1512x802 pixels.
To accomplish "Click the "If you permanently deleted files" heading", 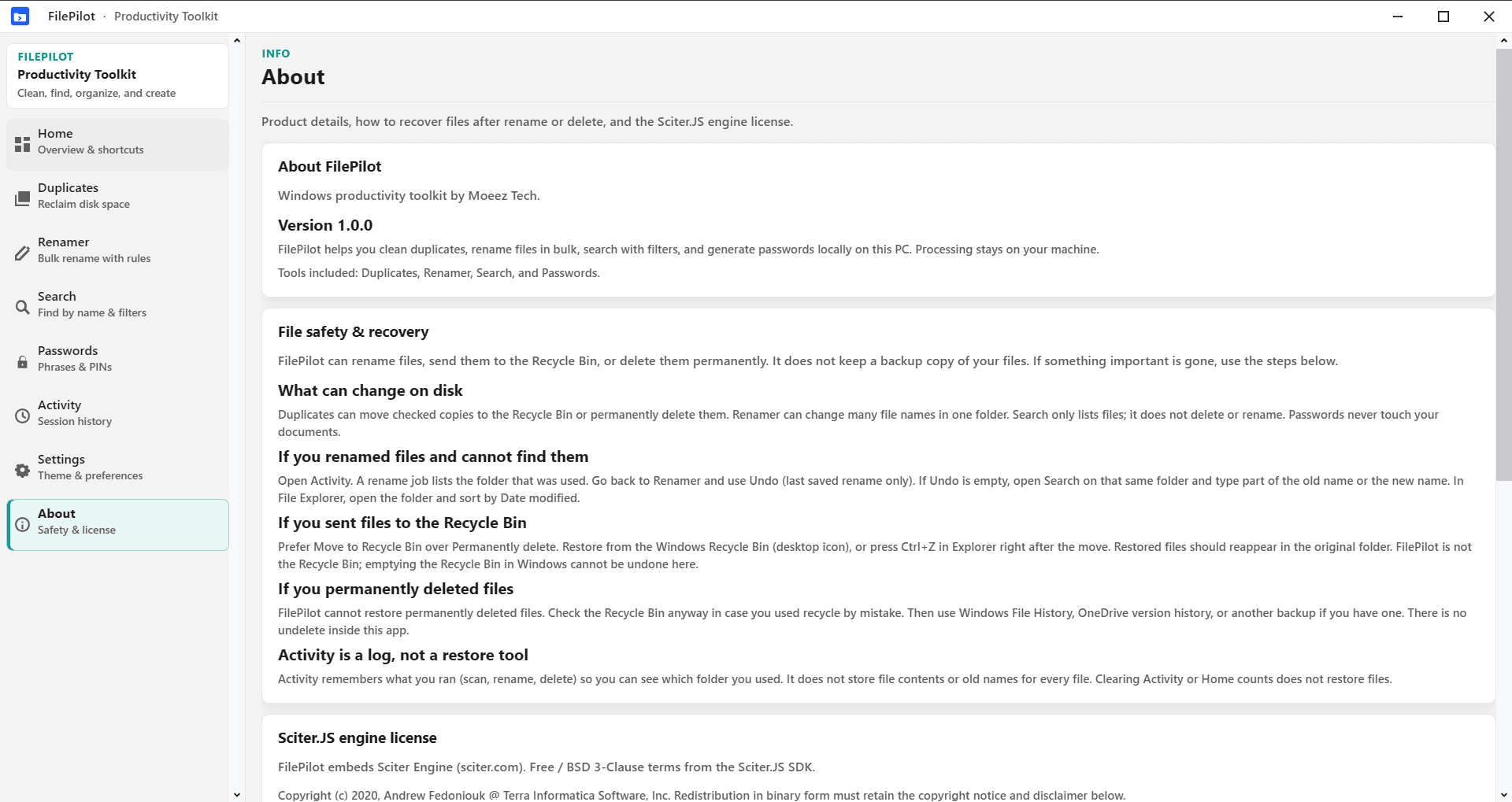I will (395, 589).
